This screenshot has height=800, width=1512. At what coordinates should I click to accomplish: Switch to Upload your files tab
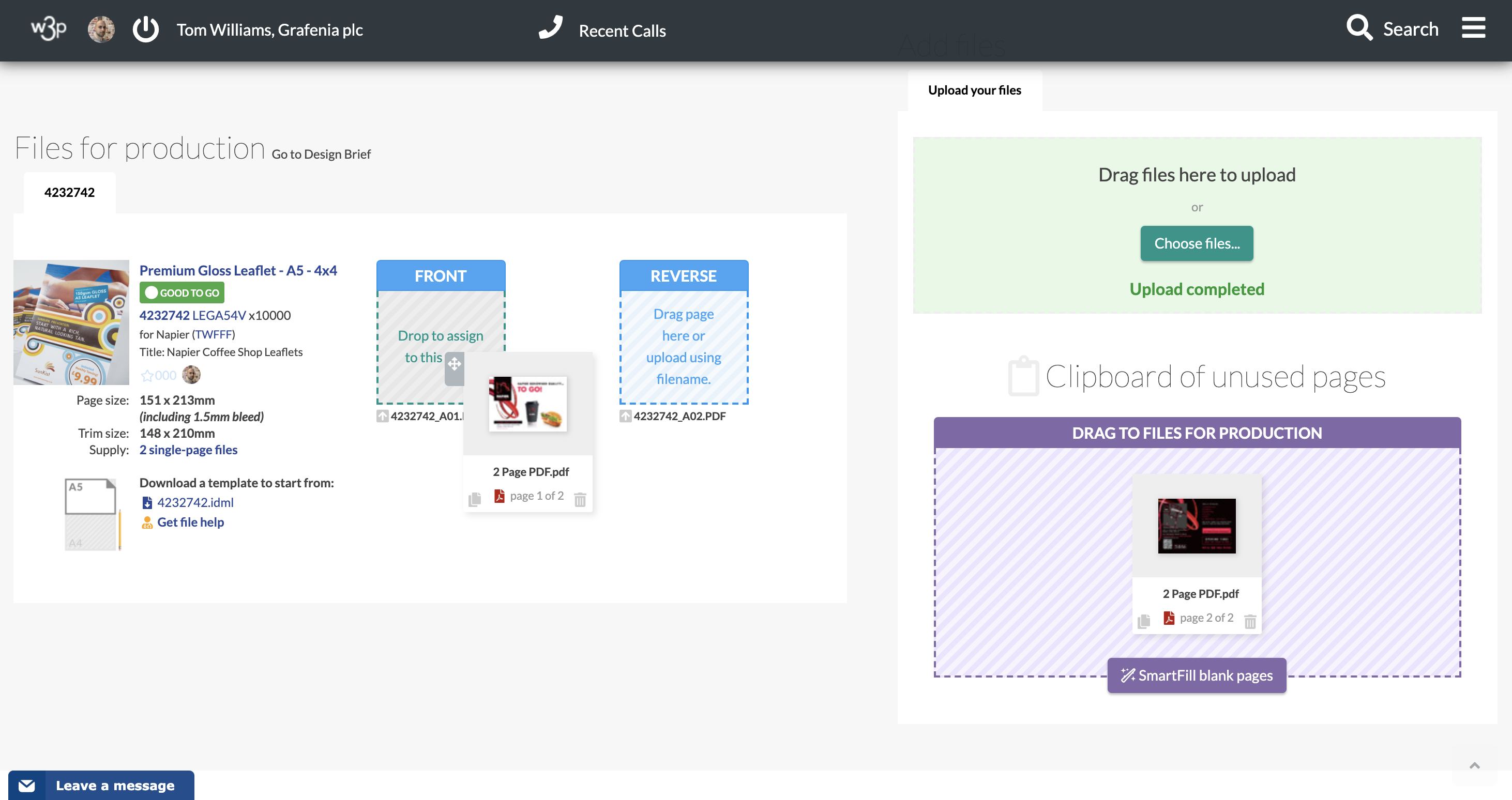tap(974, 90)
